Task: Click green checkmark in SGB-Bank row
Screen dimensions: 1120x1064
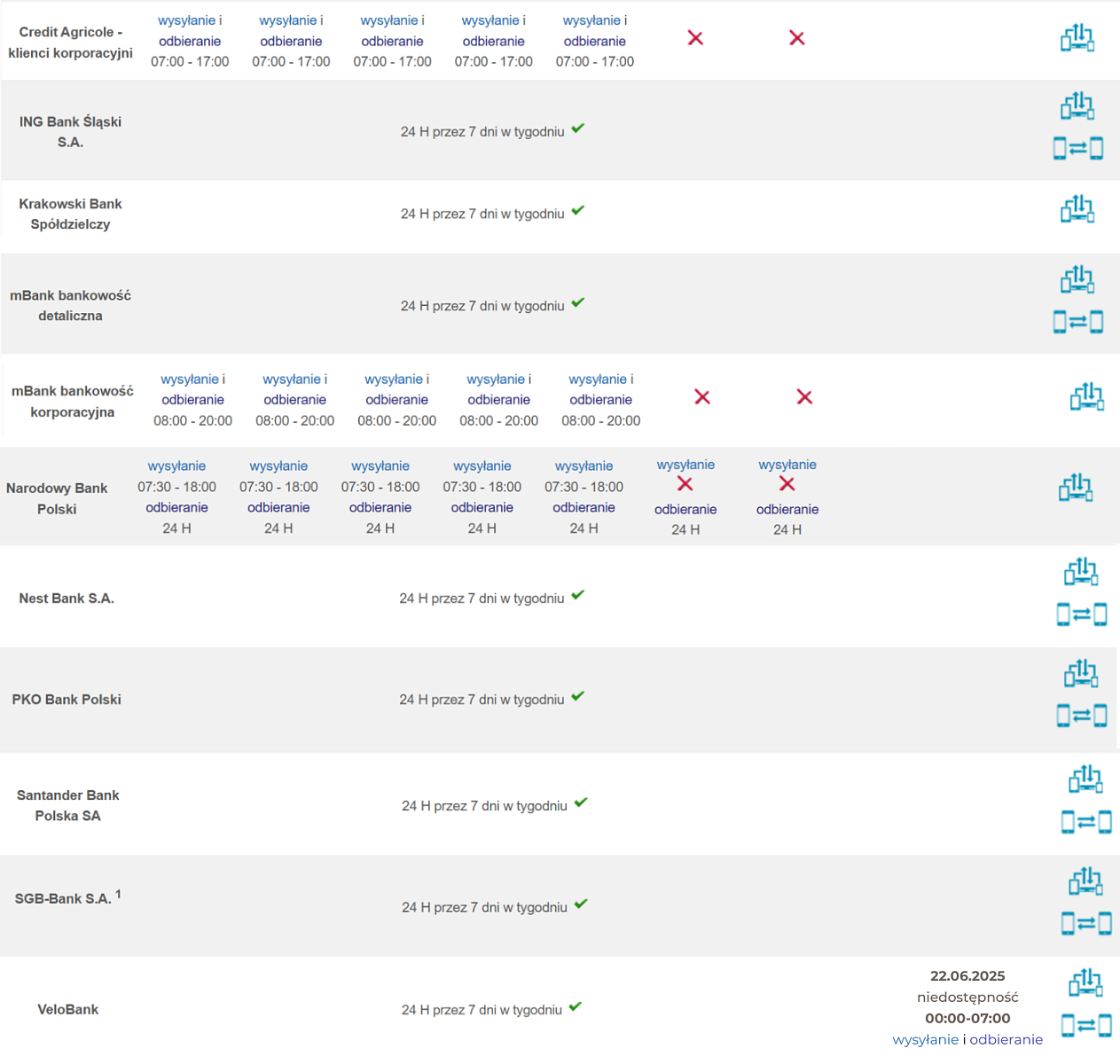Action: 581,904
